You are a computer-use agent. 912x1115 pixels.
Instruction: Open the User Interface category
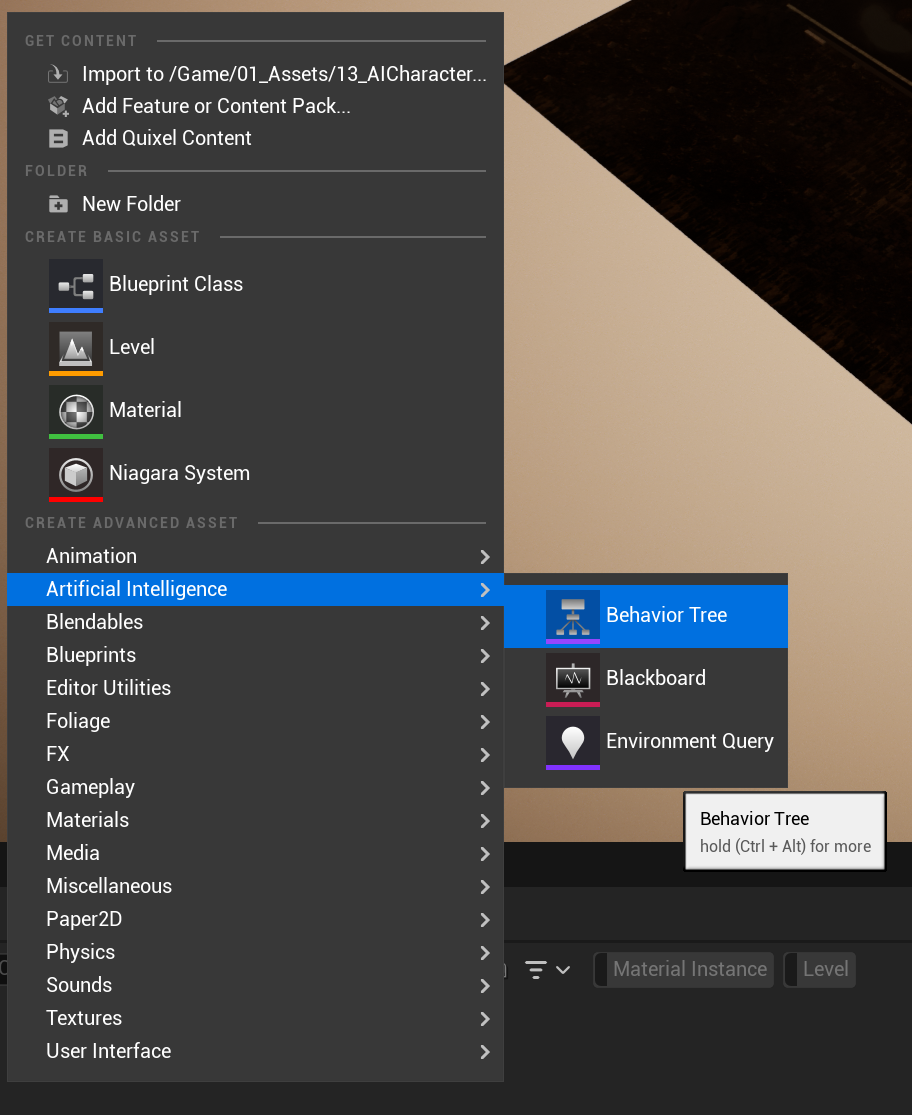[x=255, y=1052]
